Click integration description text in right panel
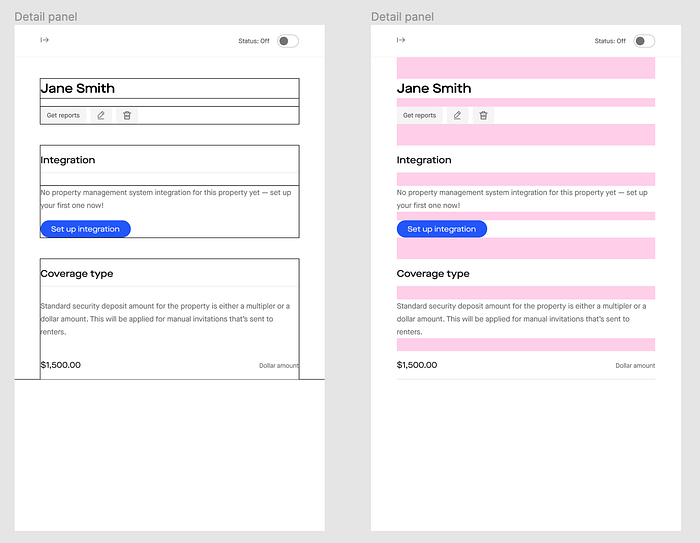This screenshot has height=543, width=700. pyautogui.click(x=522, y=199)
